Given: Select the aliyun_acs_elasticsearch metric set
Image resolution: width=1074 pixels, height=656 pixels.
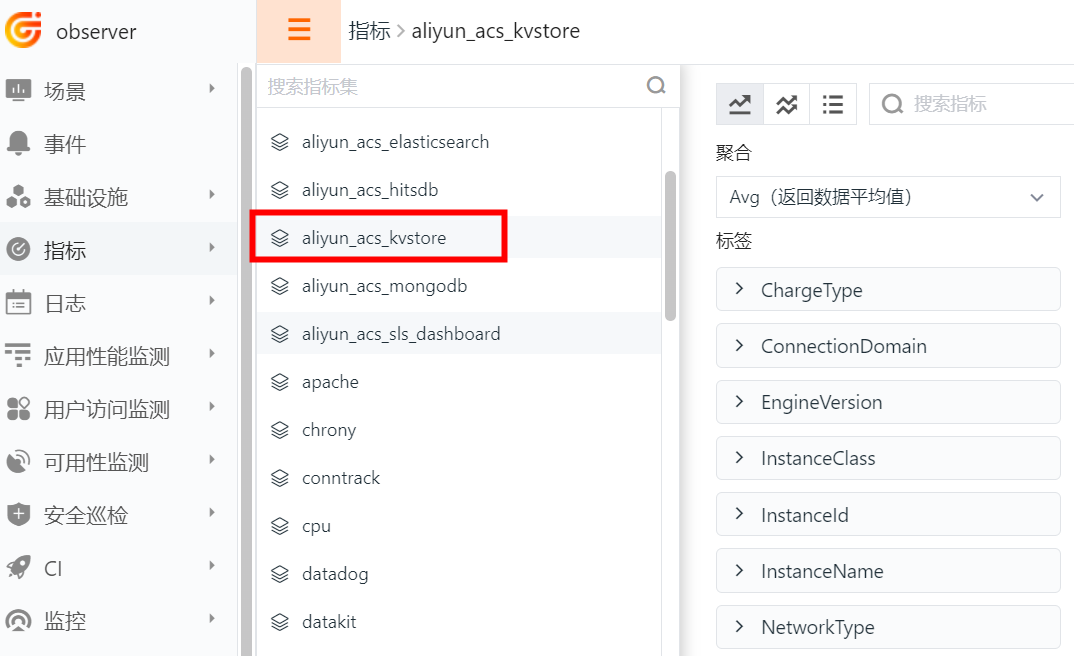Looking at the screenshot, I should [459, 142].
